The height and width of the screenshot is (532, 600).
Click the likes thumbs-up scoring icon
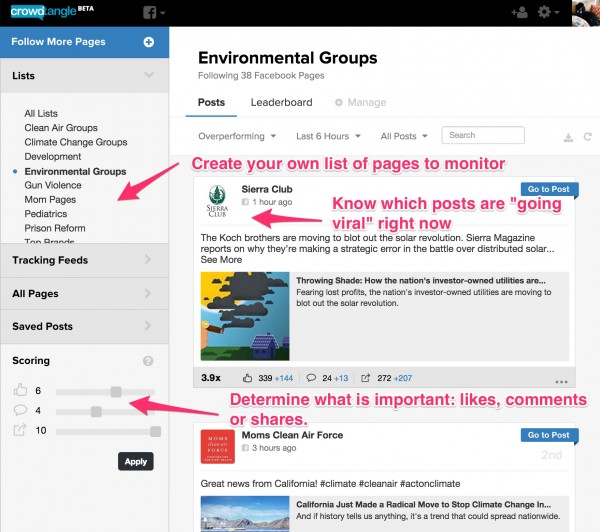click(20, 390)
